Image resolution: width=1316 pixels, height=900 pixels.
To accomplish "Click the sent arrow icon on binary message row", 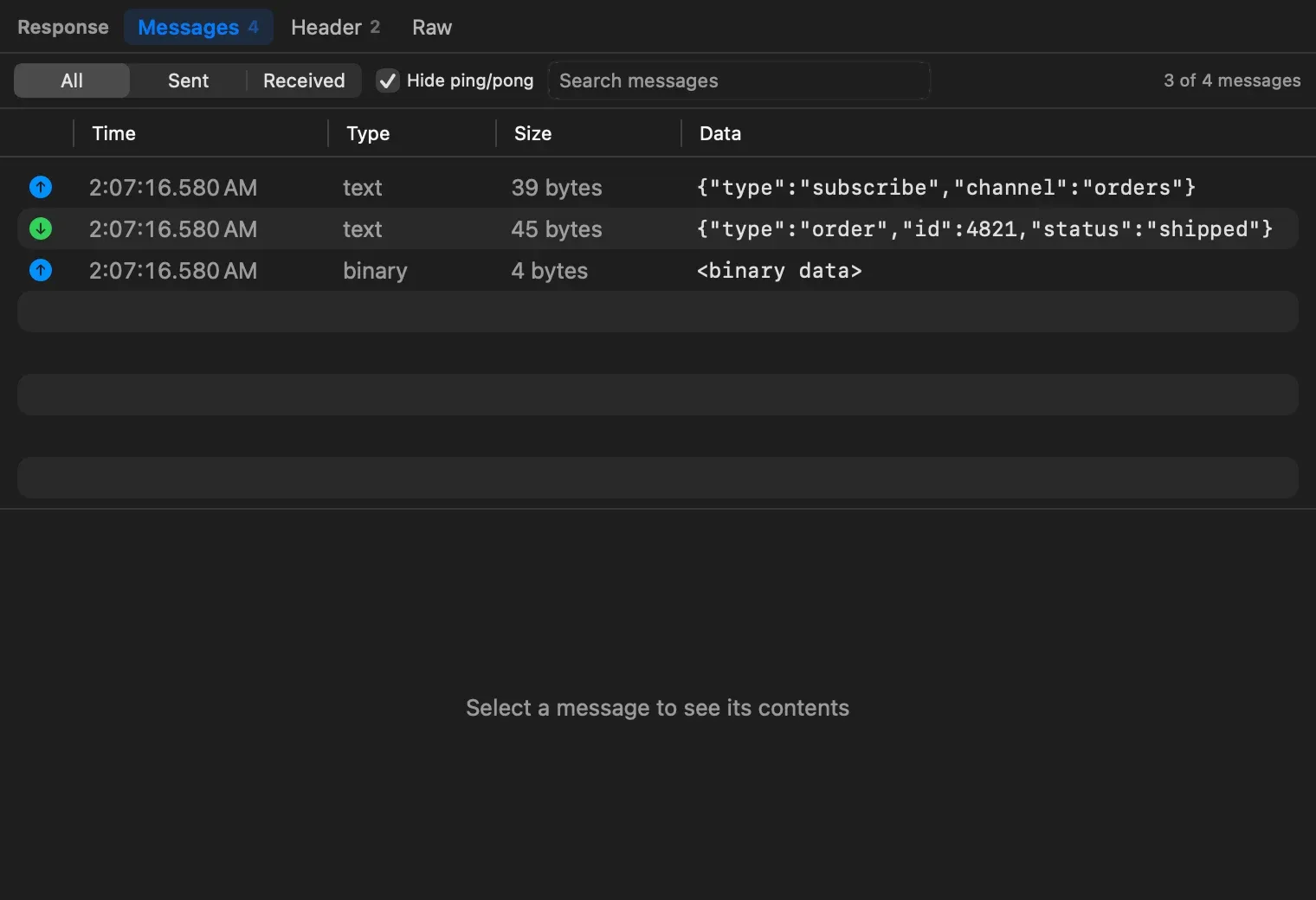I will point(41,270).
